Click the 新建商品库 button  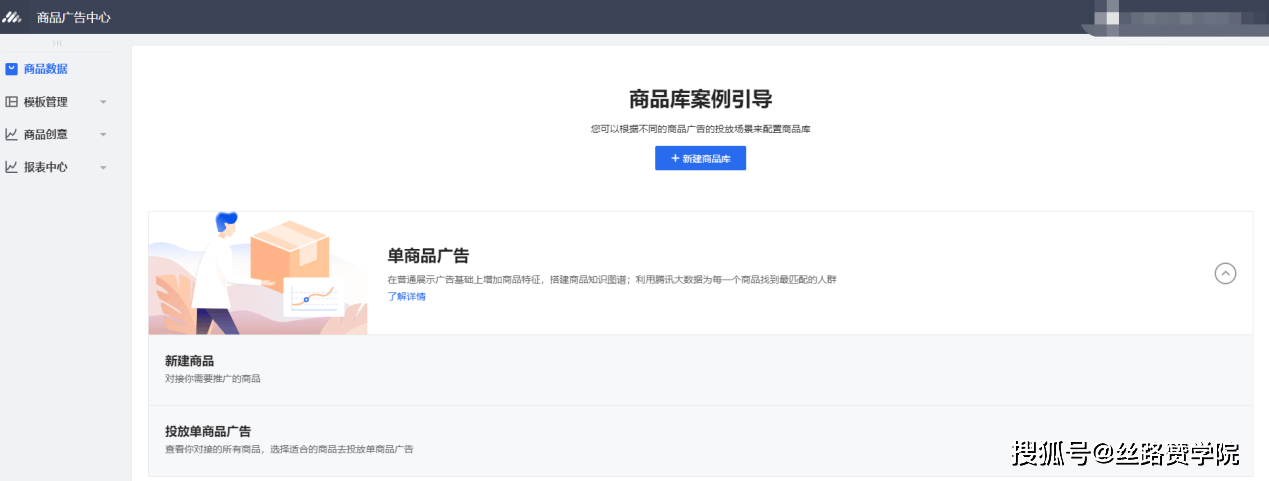click(700, 158)
